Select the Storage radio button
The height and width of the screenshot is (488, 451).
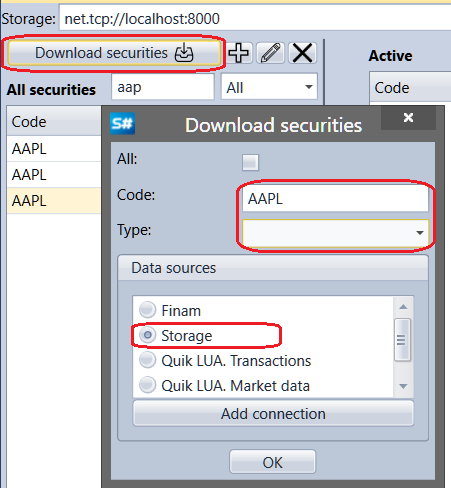[x=148, y=335]
